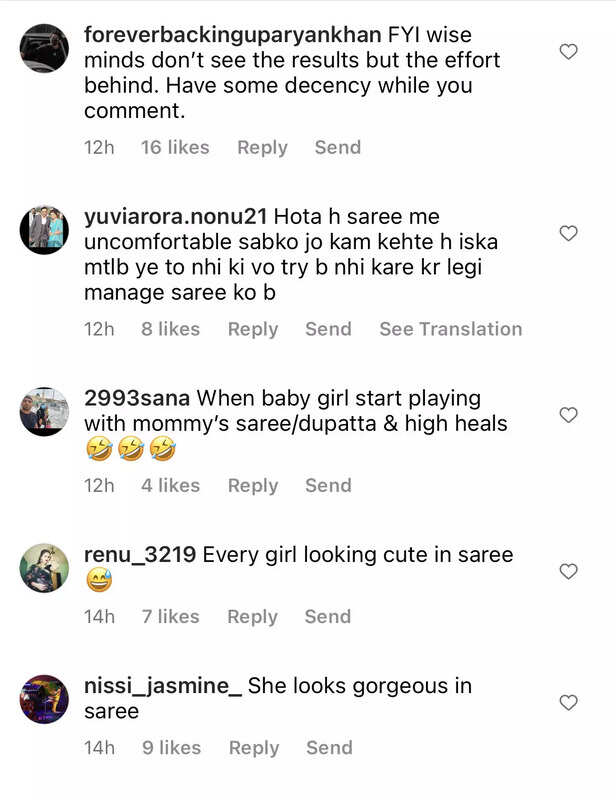Heart the renu_3219 comment
The image size is (616, 800).
coord(568,572)
